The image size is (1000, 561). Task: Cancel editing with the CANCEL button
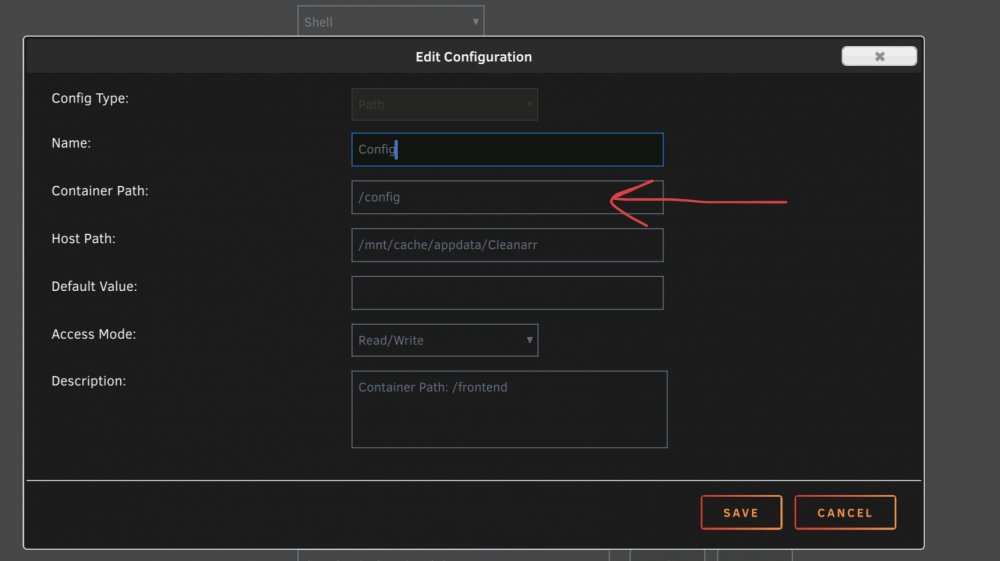[x=845, y=513]
